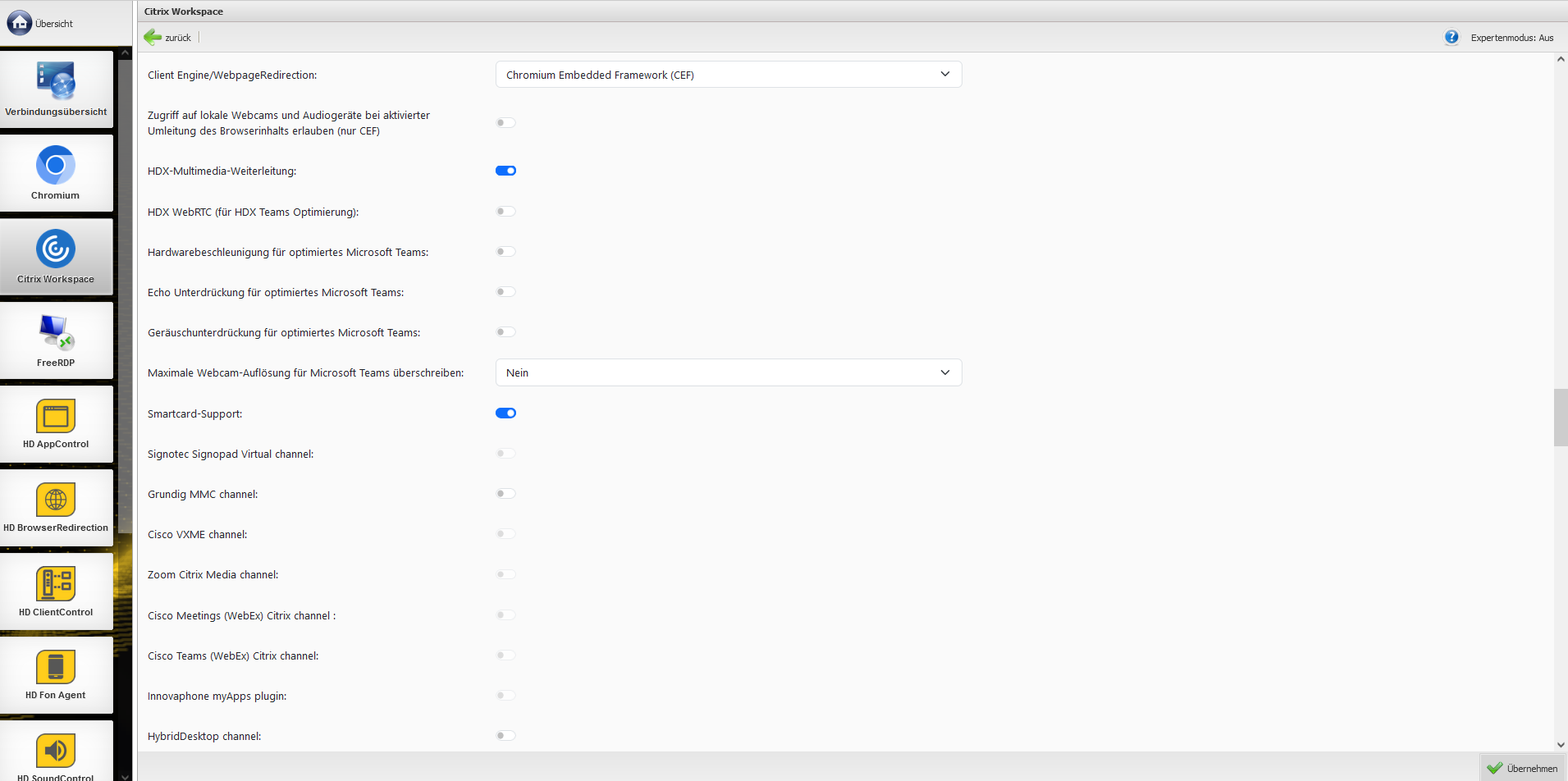Enable Grundig MMC channel toggle
Image resolution: width=1568 pixels, height=781 pixels.
(x=505, y=494)
